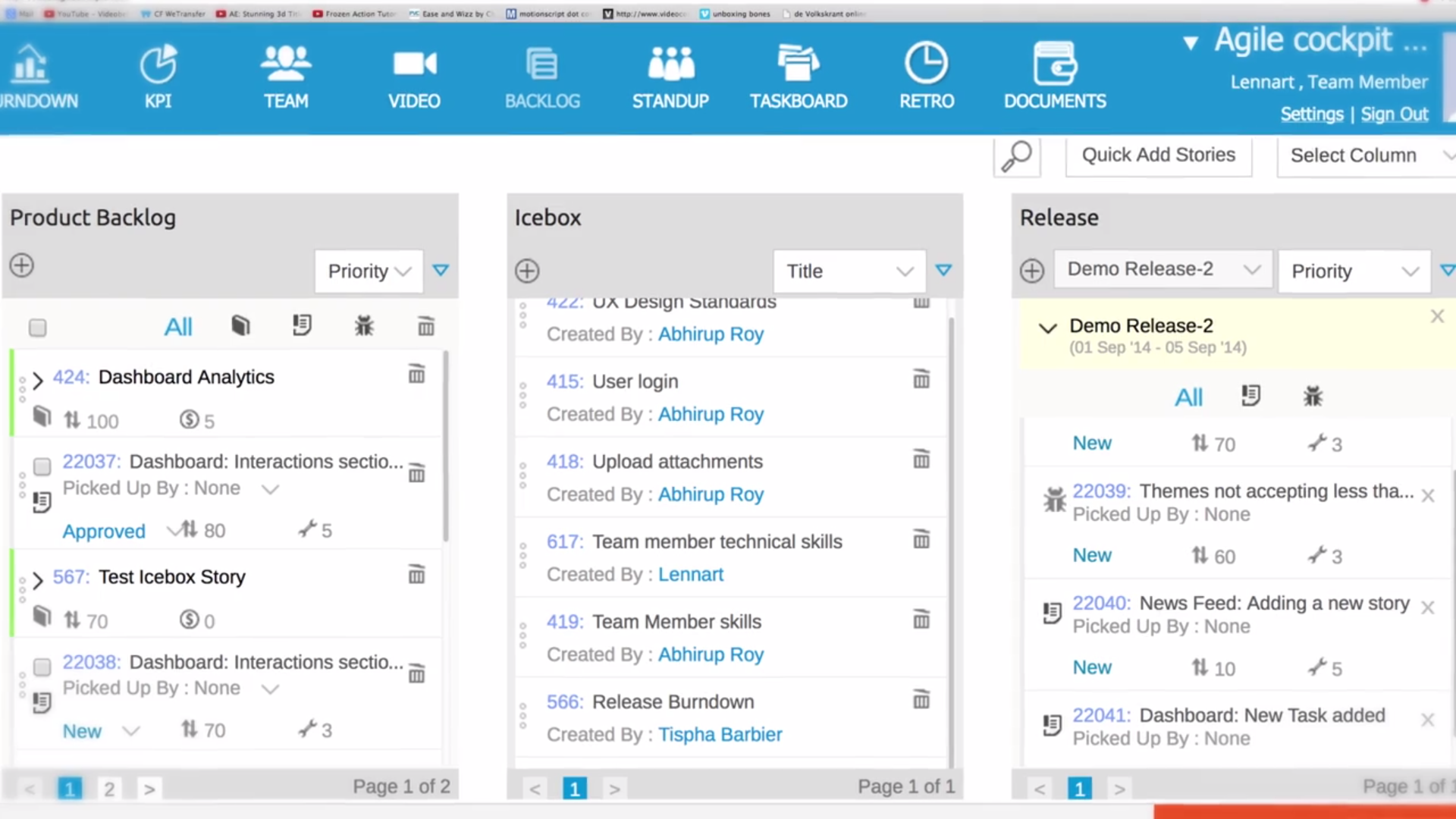Open the Icebox Title sort dropdown
This screenshot has width=1456, height=819.
click(x=849, y=271)
